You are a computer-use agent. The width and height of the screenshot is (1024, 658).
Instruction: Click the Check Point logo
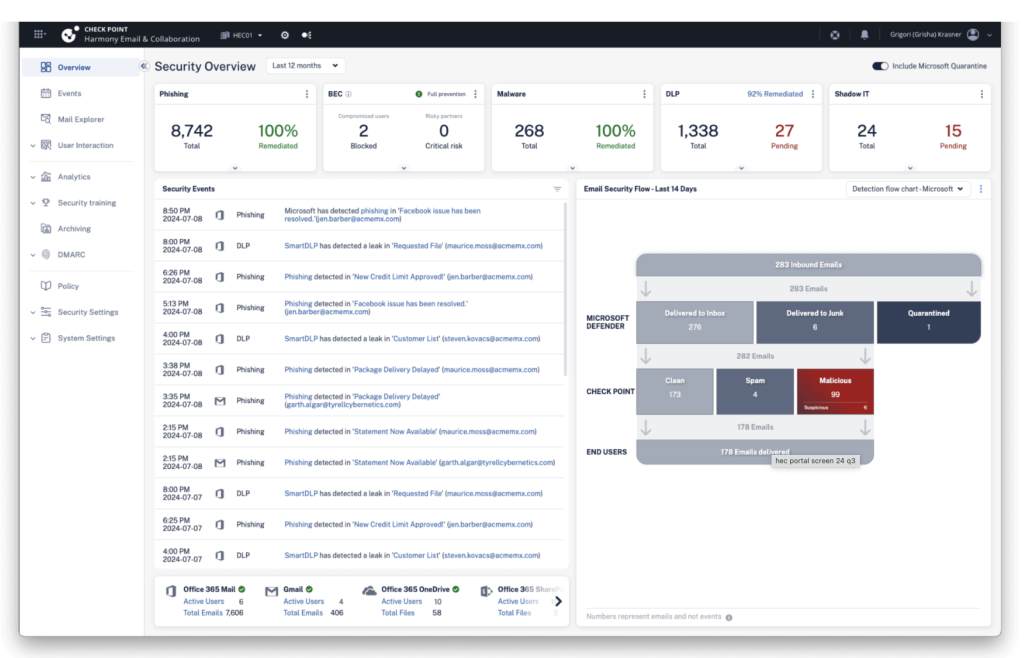tap(69, 34)
